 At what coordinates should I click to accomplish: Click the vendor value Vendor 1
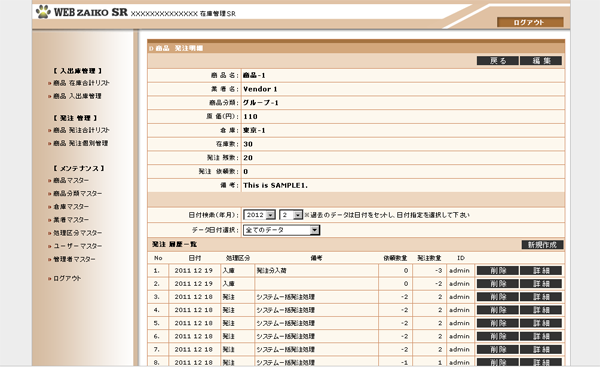[x=260, y=89]
